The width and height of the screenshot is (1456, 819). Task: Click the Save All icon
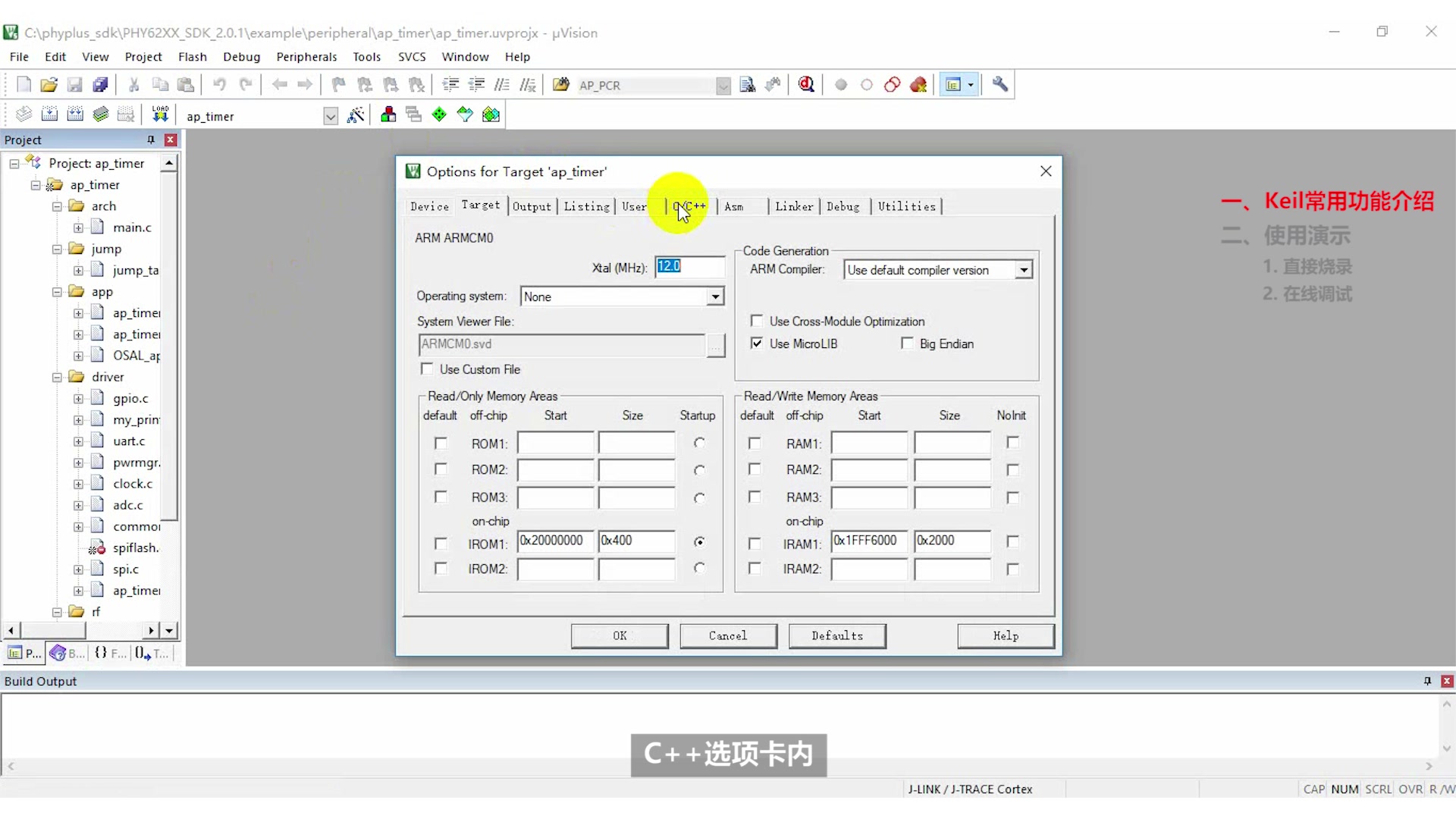[x=100, y=85]
